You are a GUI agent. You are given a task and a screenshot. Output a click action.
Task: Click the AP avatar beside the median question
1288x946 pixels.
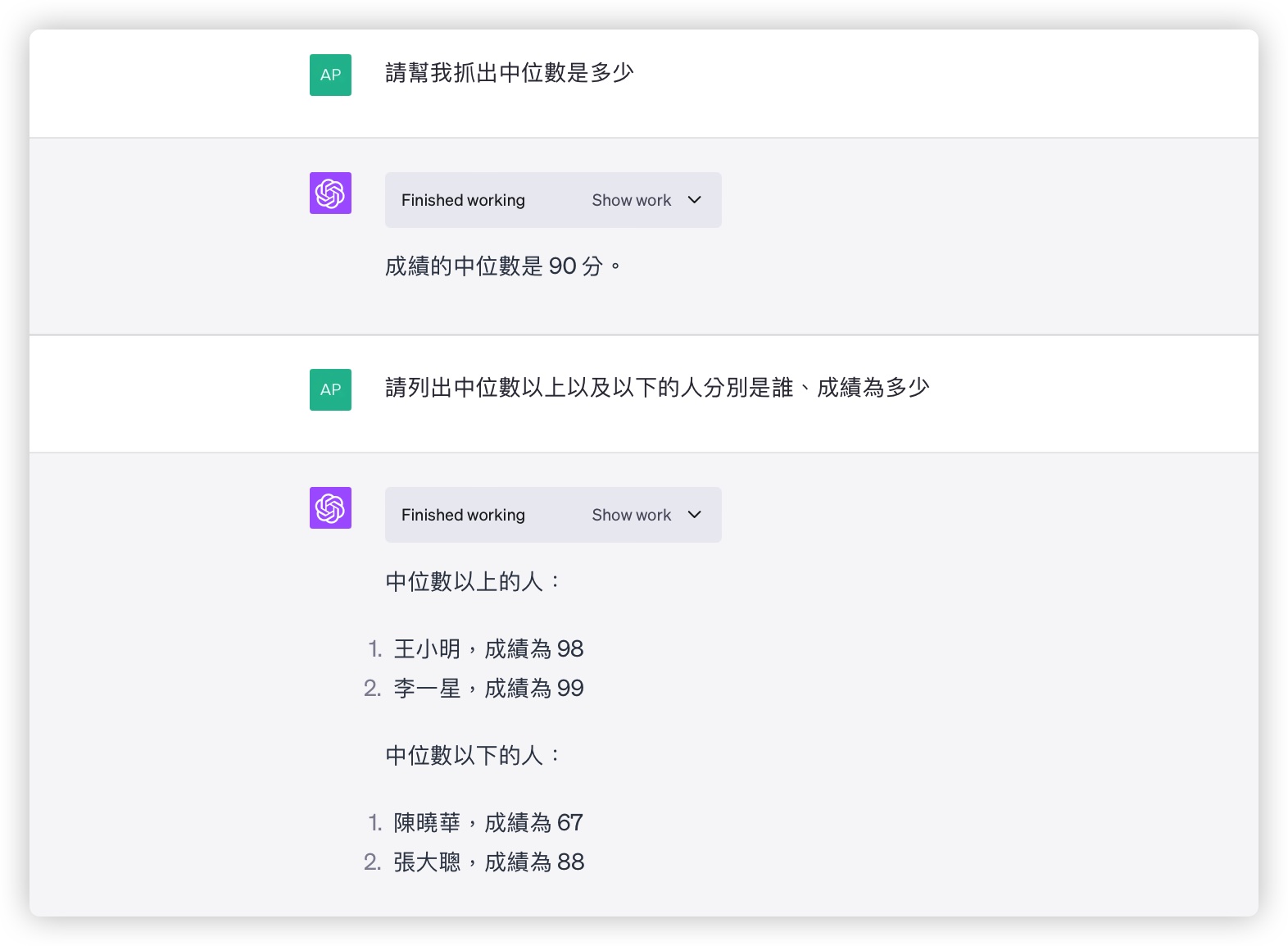(x=330, y=75)
